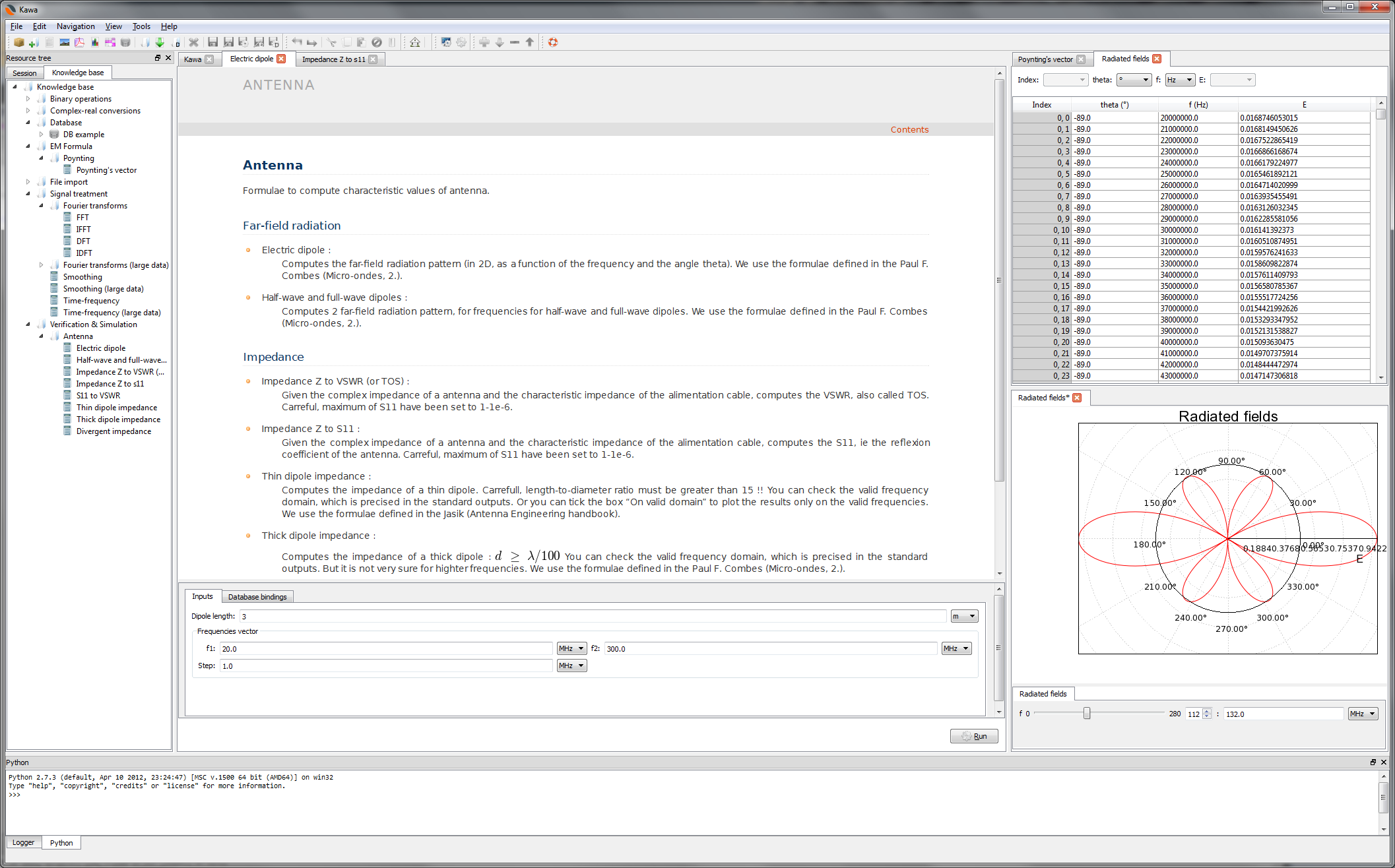Select the IFFT tree item

coord(83,229)
